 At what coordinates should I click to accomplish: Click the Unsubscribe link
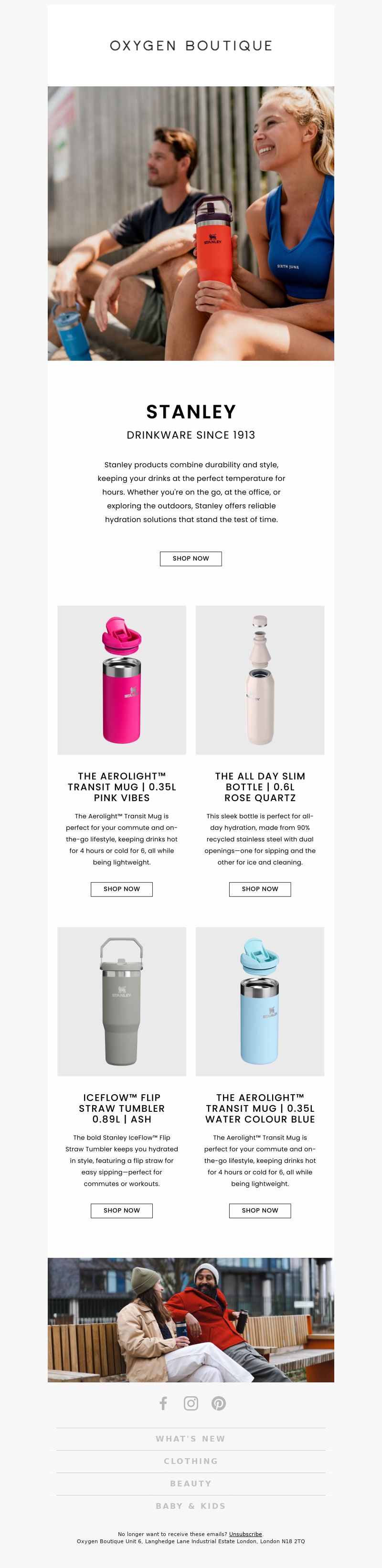[x=245, y=1534]
